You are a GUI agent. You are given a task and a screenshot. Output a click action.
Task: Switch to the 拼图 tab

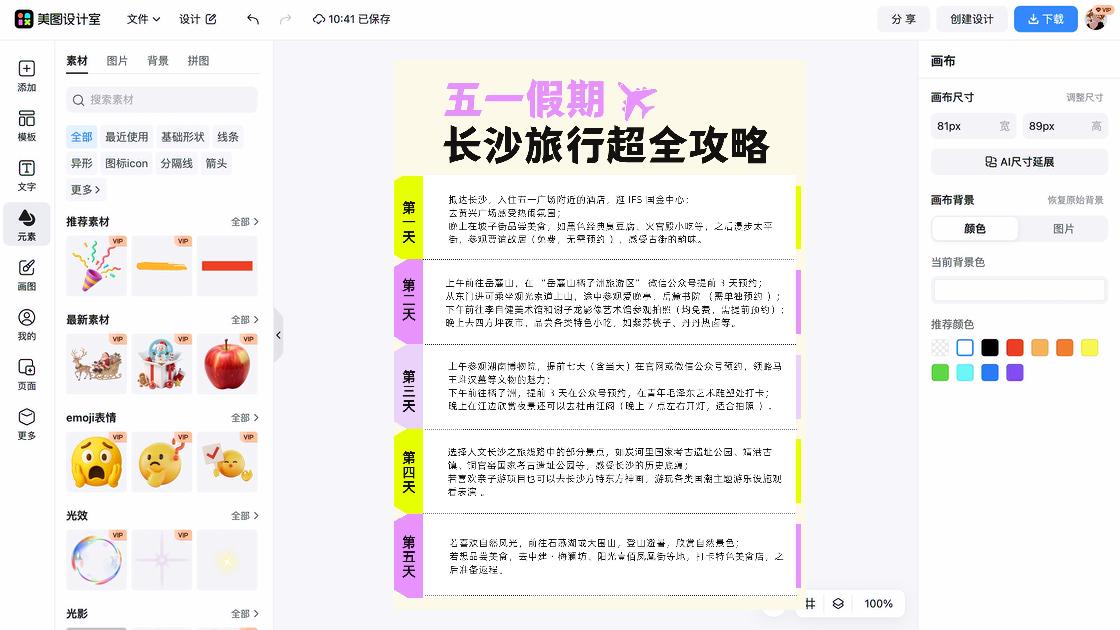coord(199,61)
